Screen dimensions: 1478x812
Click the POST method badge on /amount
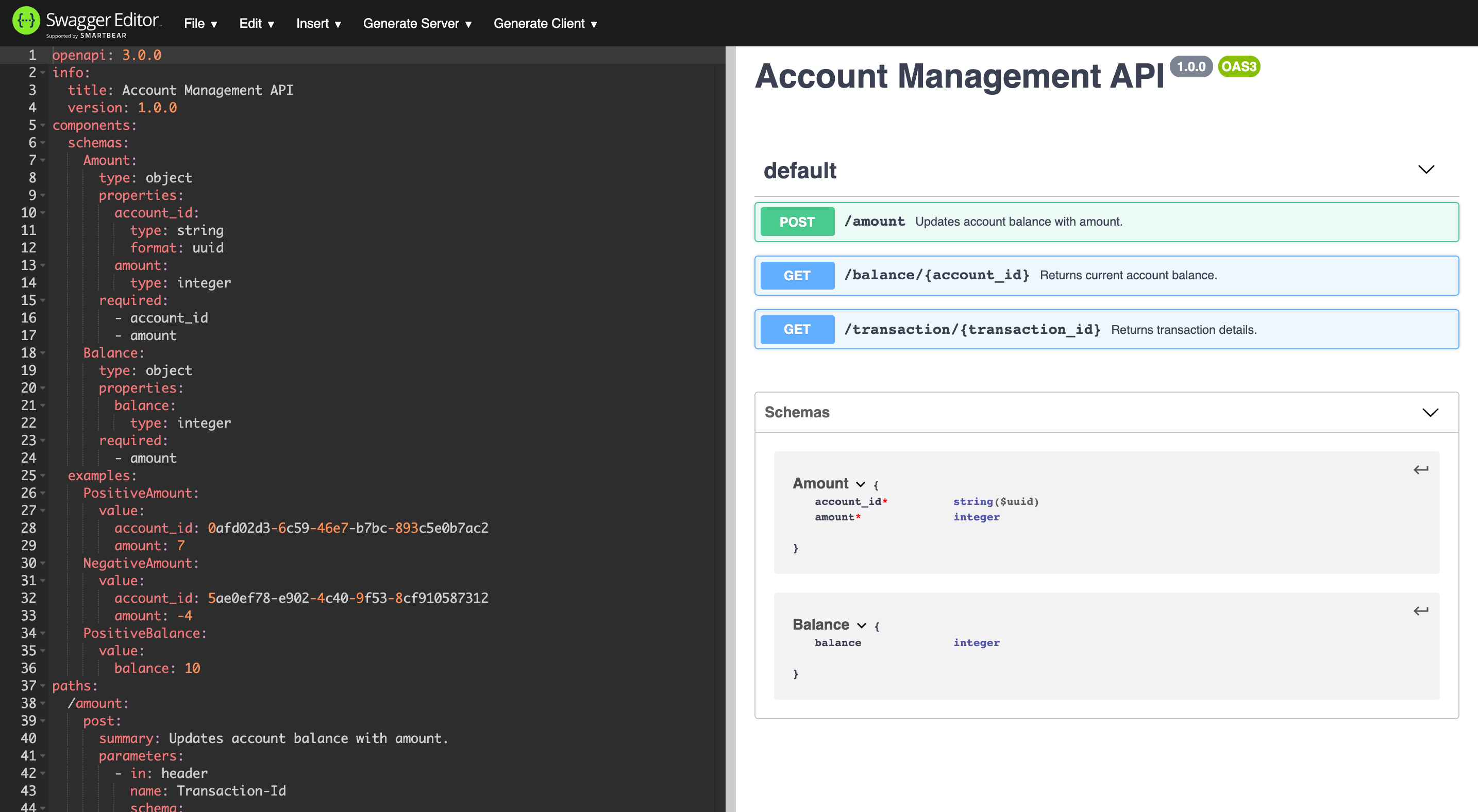[796, 222]
